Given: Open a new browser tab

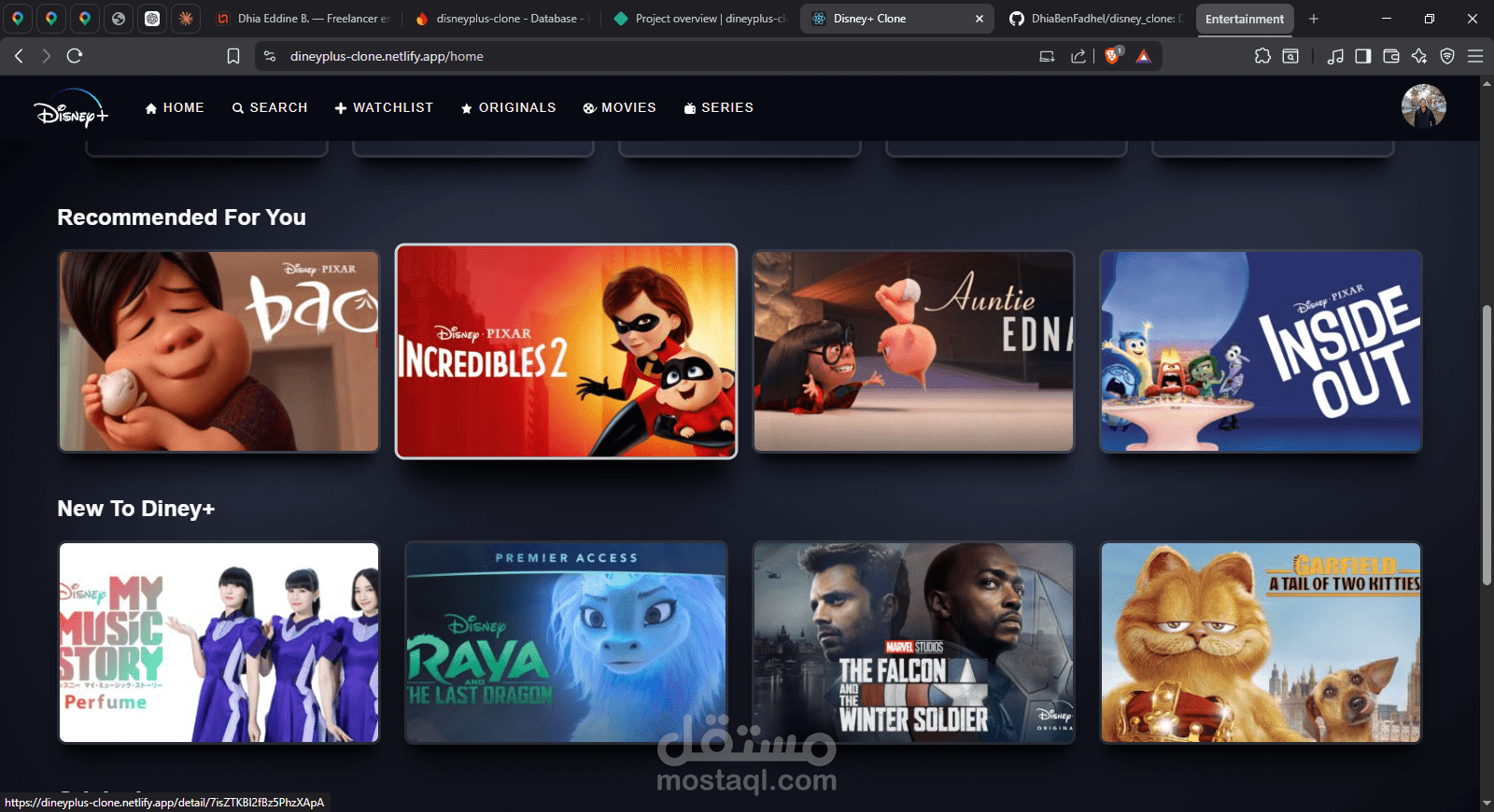Looking at the screenshot, I should (1314, 19).
